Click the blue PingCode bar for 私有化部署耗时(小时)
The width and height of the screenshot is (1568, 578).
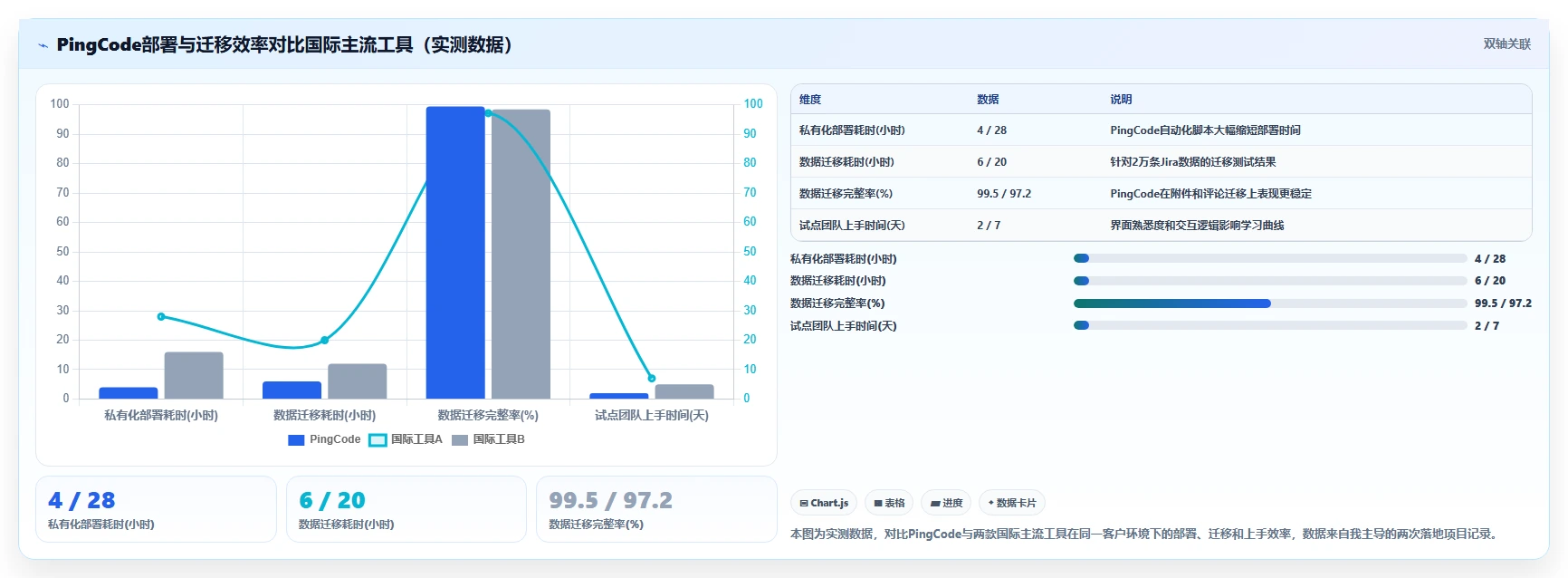click(x=129, y=393)
